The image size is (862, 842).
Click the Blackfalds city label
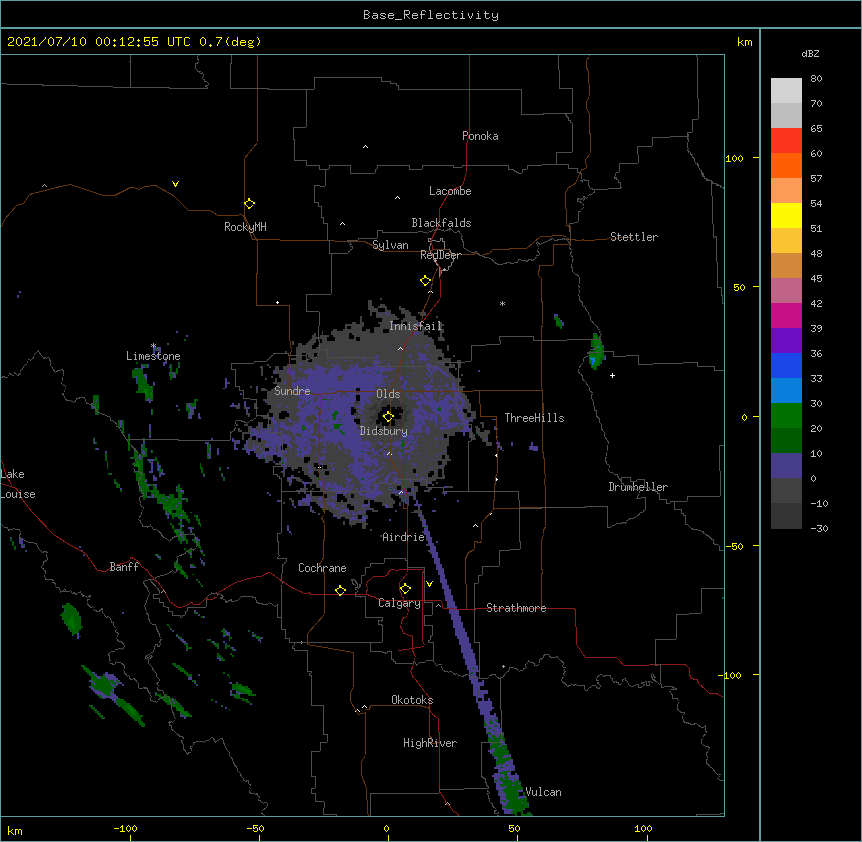pyautogui.click(x=441, y=223)
